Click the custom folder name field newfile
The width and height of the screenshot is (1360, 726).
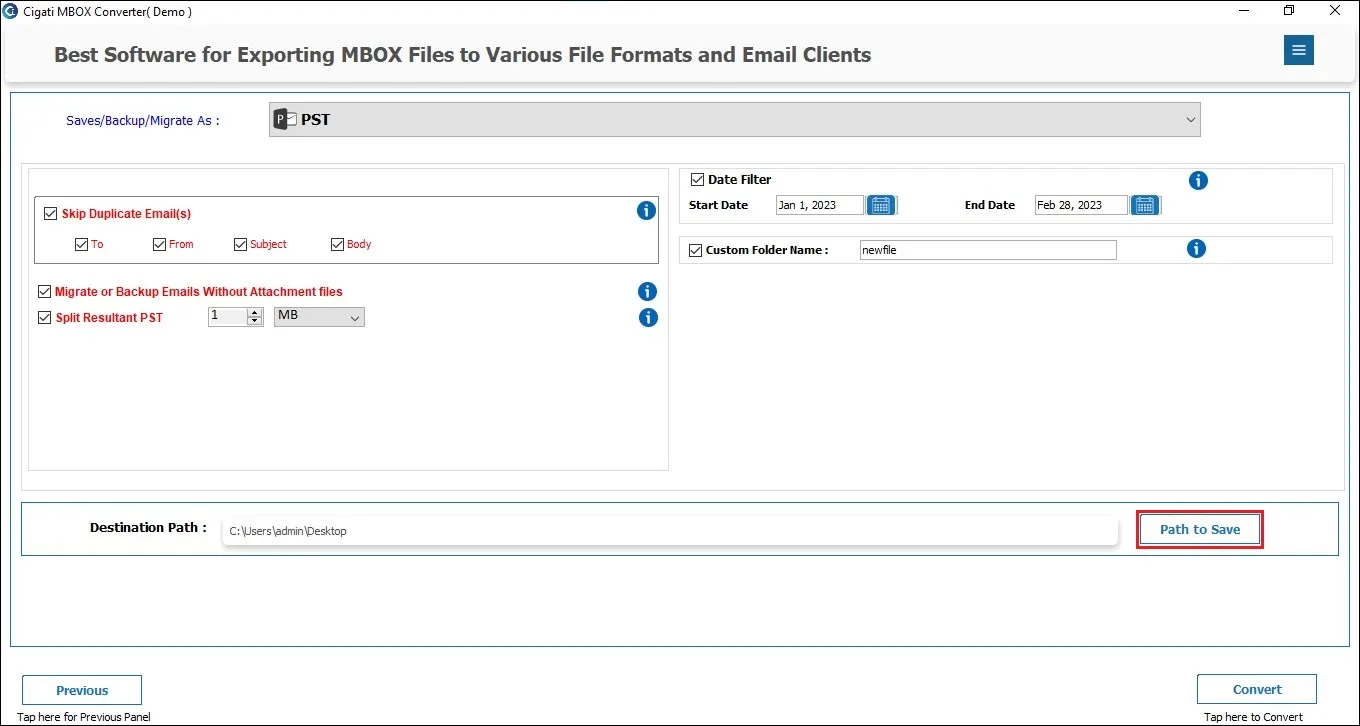(988, 250)
